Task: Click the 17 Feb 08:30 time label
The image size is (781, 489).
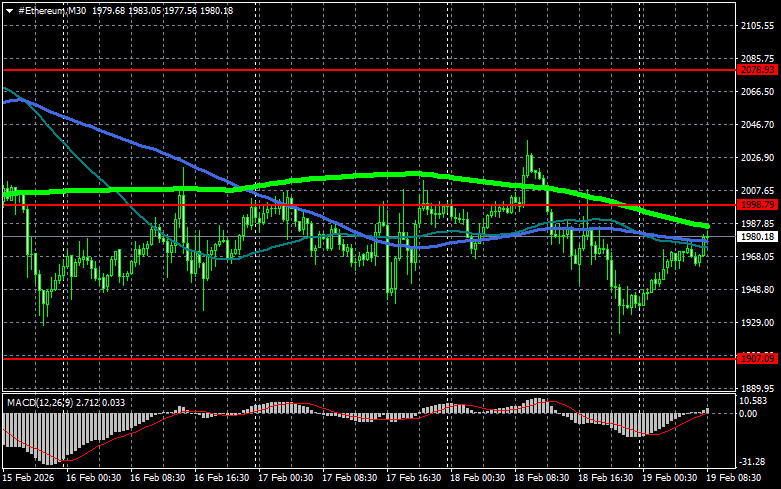Action: point(350,478)
